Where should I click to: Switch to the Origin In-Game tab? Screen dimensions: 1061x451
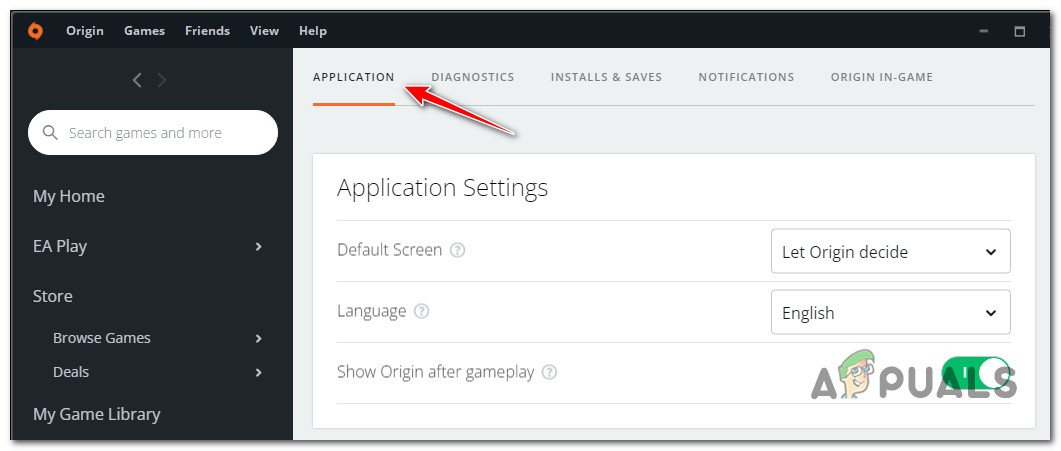882,77
